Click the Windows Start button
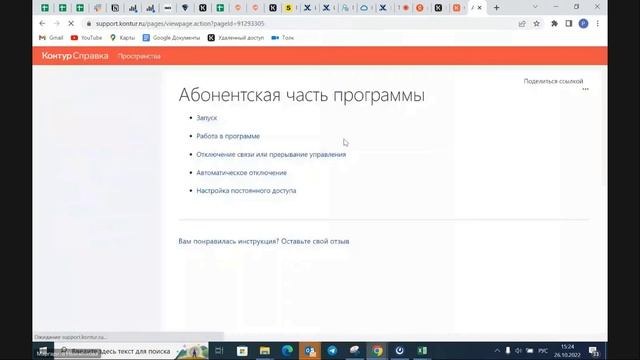Screen dimensions: 640x360 [x=43, y=351]
